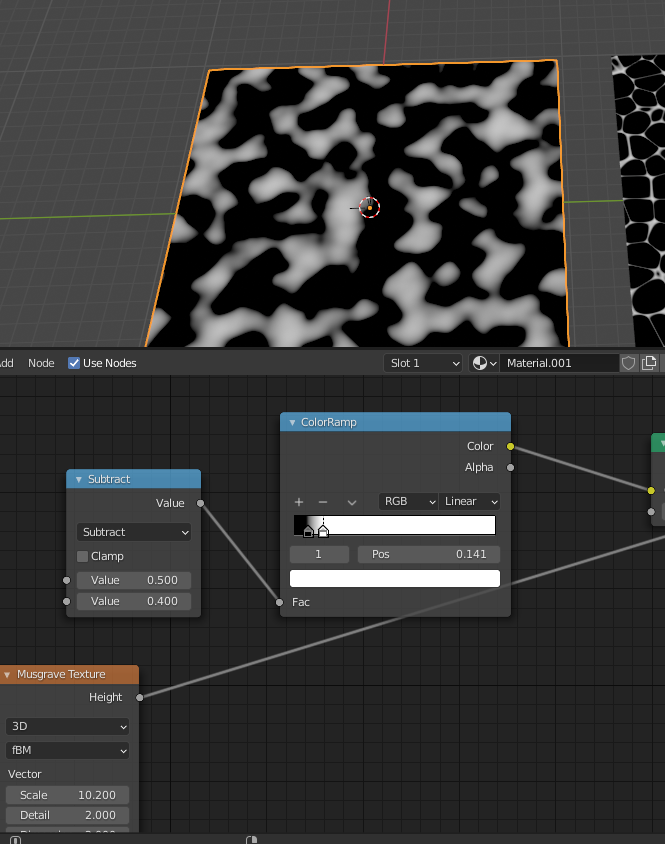Click the add color stop plus icon
The width and height of the screenshot is (665, 844).
(x=298, y=502)
